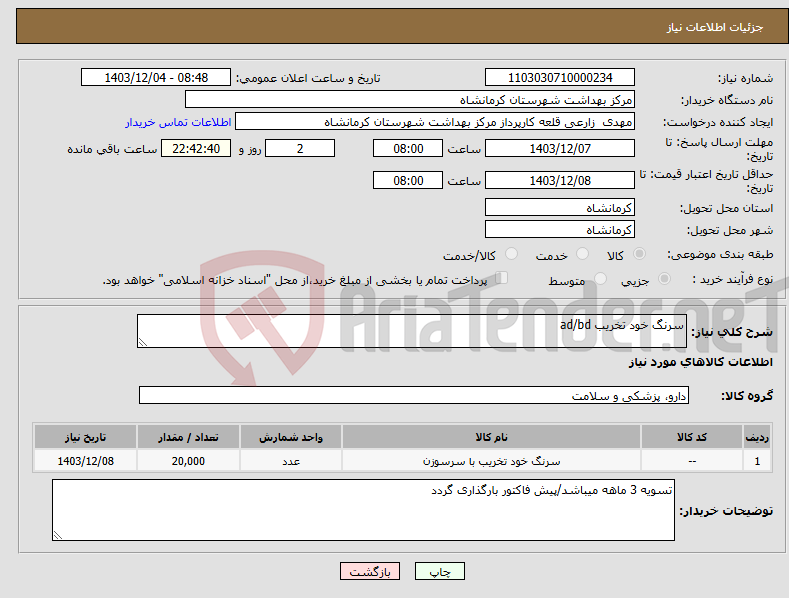This screenshot has width=789, height=598.
Task: Select the خدمت radio button
Action: click(x=582, y=254)
